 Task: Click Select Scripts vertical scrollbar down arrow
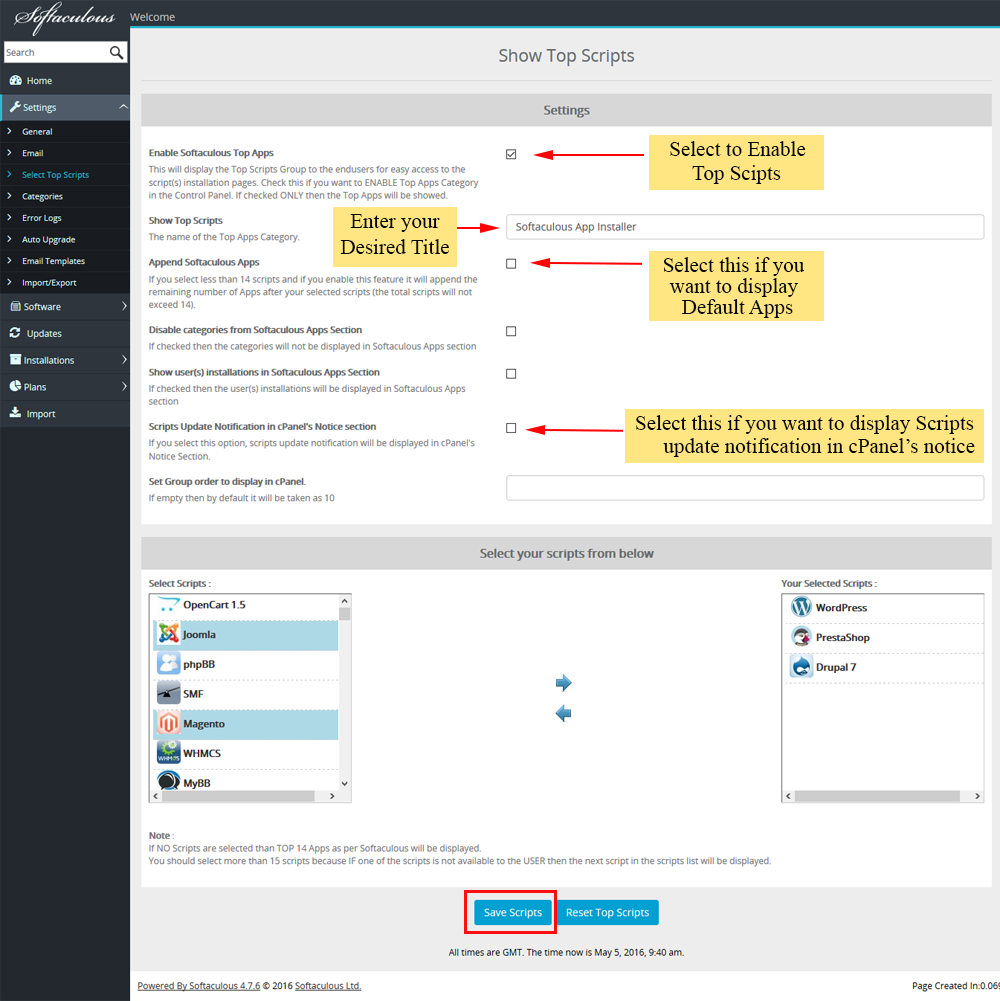click(x=344, y=783)
